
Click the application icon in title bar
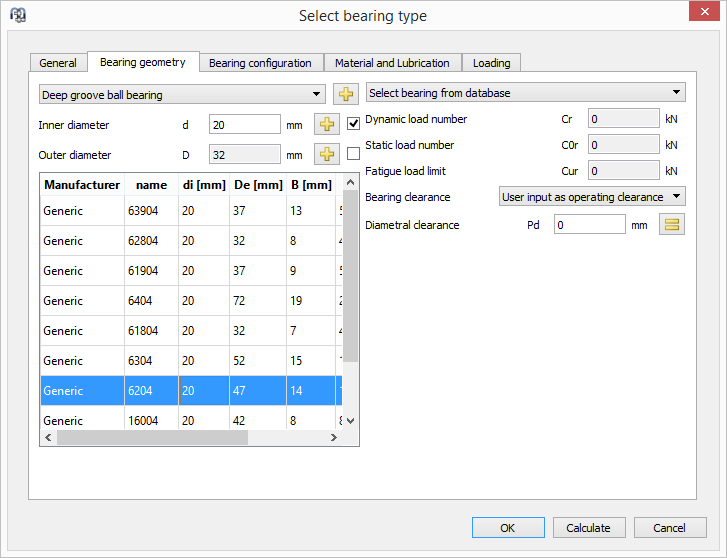[17, 15]
